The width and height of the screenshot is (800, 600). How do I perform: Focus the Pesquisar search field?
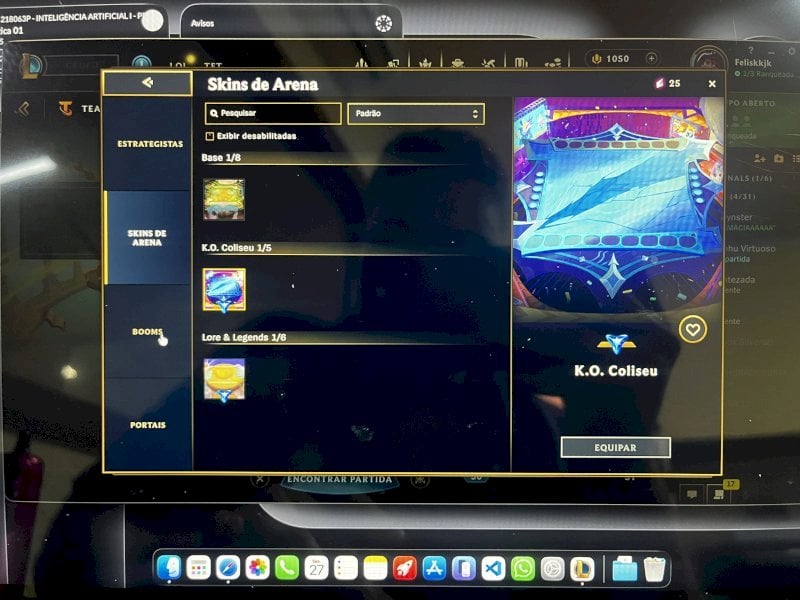[x=273, y=113]
